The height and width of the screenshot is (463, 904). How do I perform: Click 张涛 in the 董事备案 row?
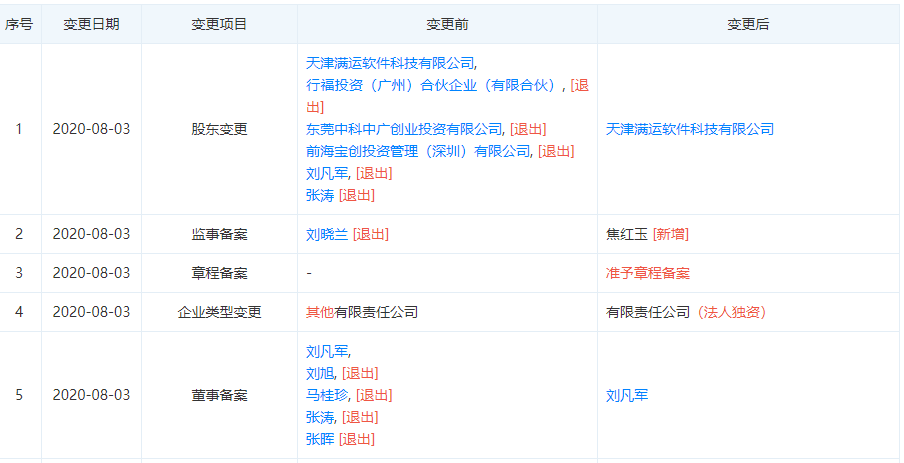(320, 417)
